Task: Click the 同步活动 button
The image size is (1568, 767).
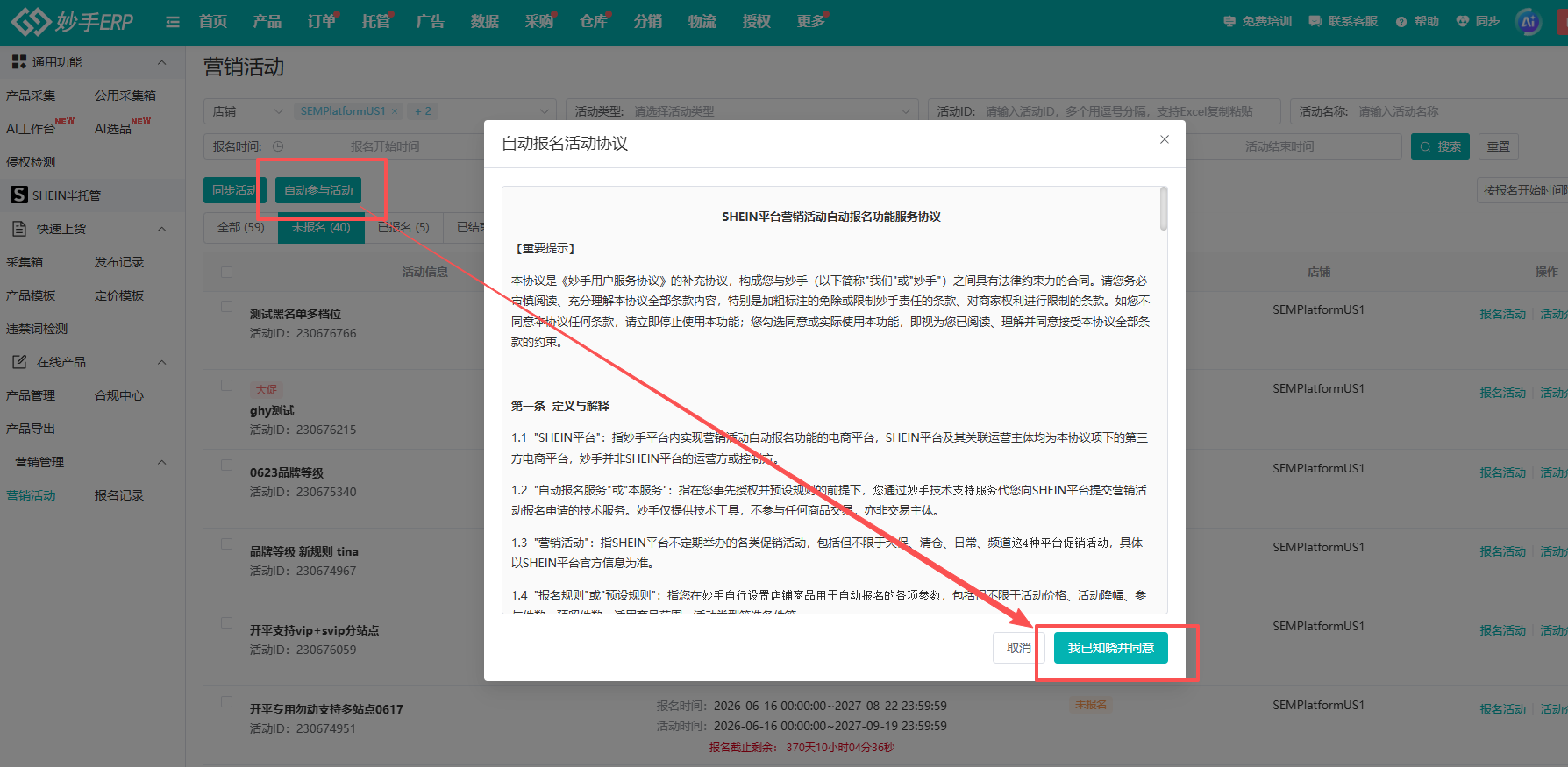Action: point(234,190)
